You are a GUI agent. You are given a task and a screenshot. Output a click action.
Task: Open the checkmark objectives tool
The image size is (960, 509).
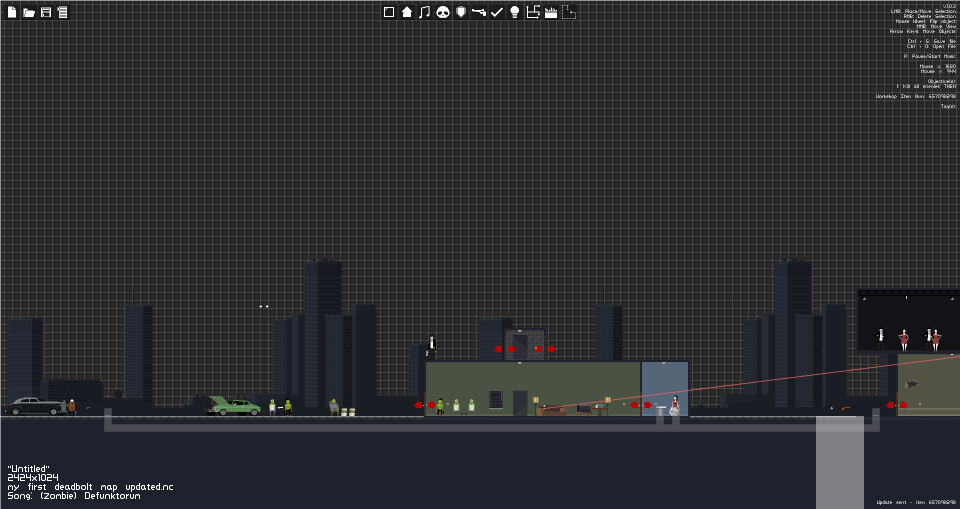click(x=497, y=12)
